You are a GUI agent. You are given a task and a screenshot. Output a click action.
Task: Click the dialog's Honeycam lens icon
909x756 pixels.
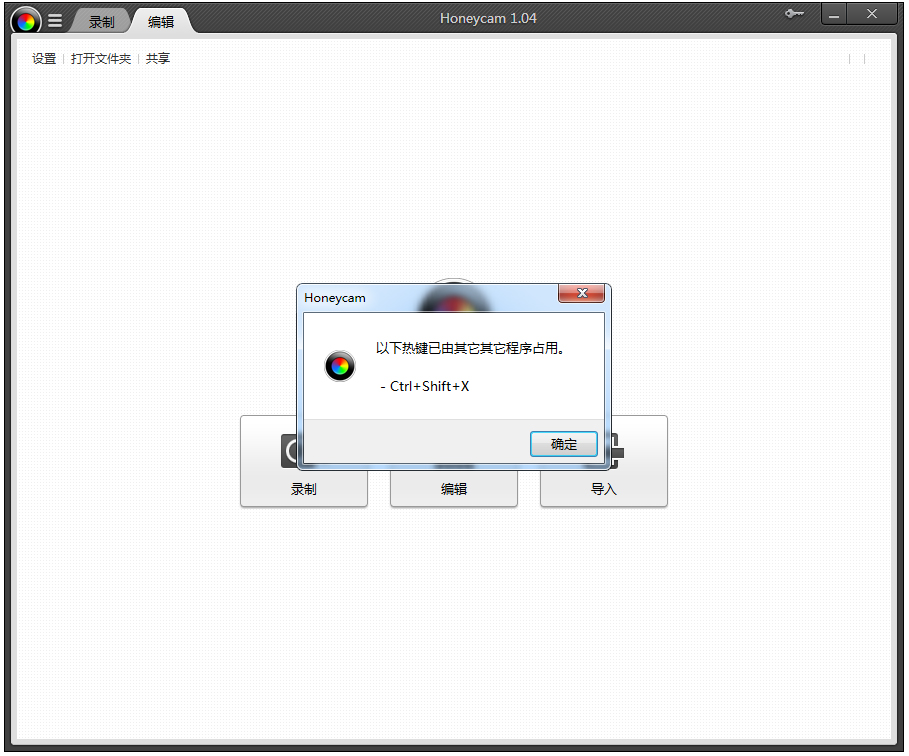pyautogui.click(x=340, y=366)
